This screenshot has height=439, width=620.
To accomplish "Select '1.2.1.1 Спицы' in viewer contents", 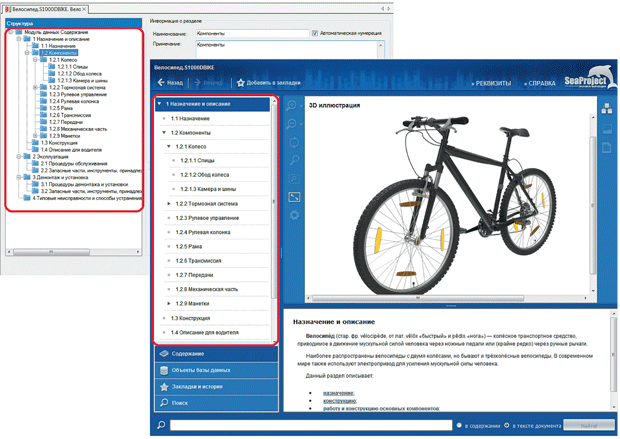I will pyautogui.click(x=197, y=161).
